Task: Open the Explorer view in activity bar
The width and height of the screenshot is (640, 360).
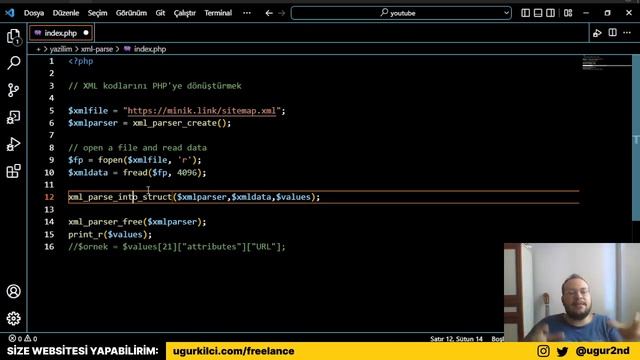Action: pyautogui.click(x=13, y=36)
